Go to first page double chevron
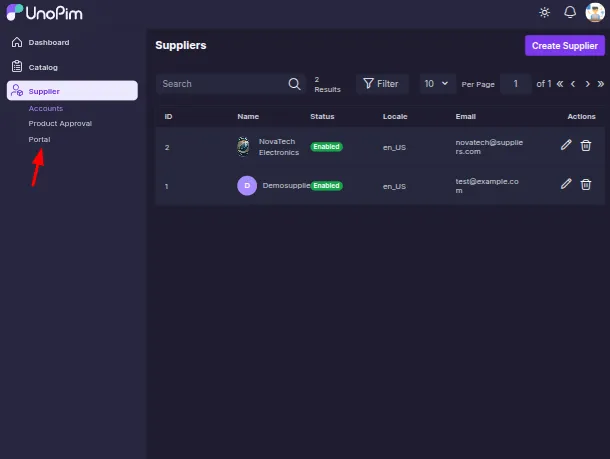The height and width of the screenshot is (459, 610). click(560, 84)
